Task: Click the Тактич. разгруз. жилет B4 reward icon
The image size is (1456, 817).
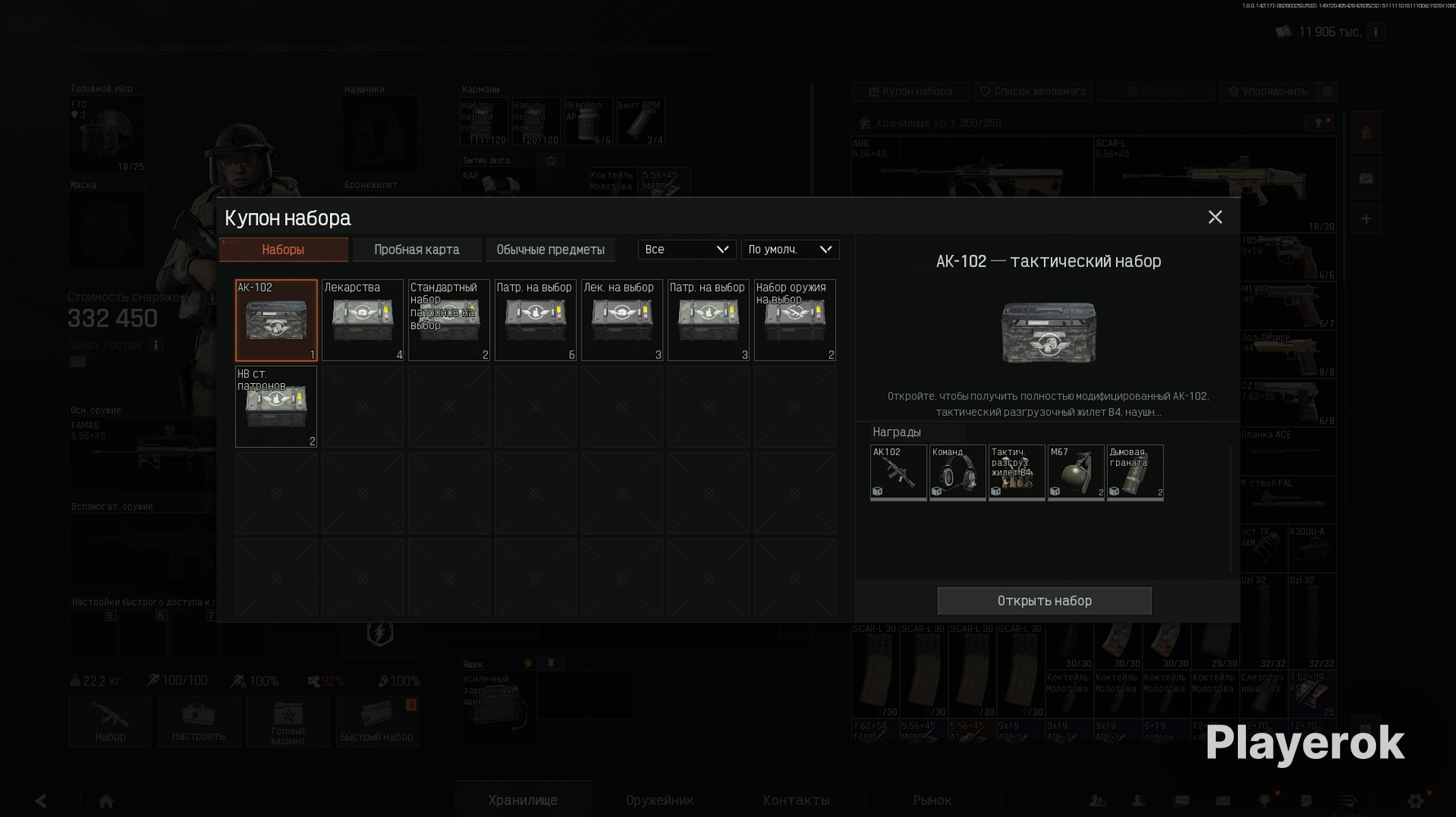Action: click(x=1017, y=472)
